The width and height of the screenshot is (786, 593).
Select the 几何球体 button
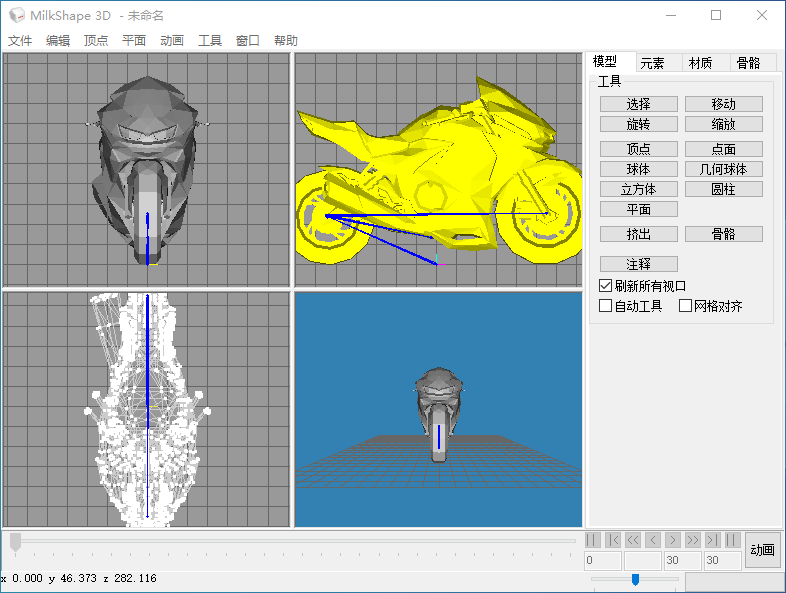(x=724, y=169)
